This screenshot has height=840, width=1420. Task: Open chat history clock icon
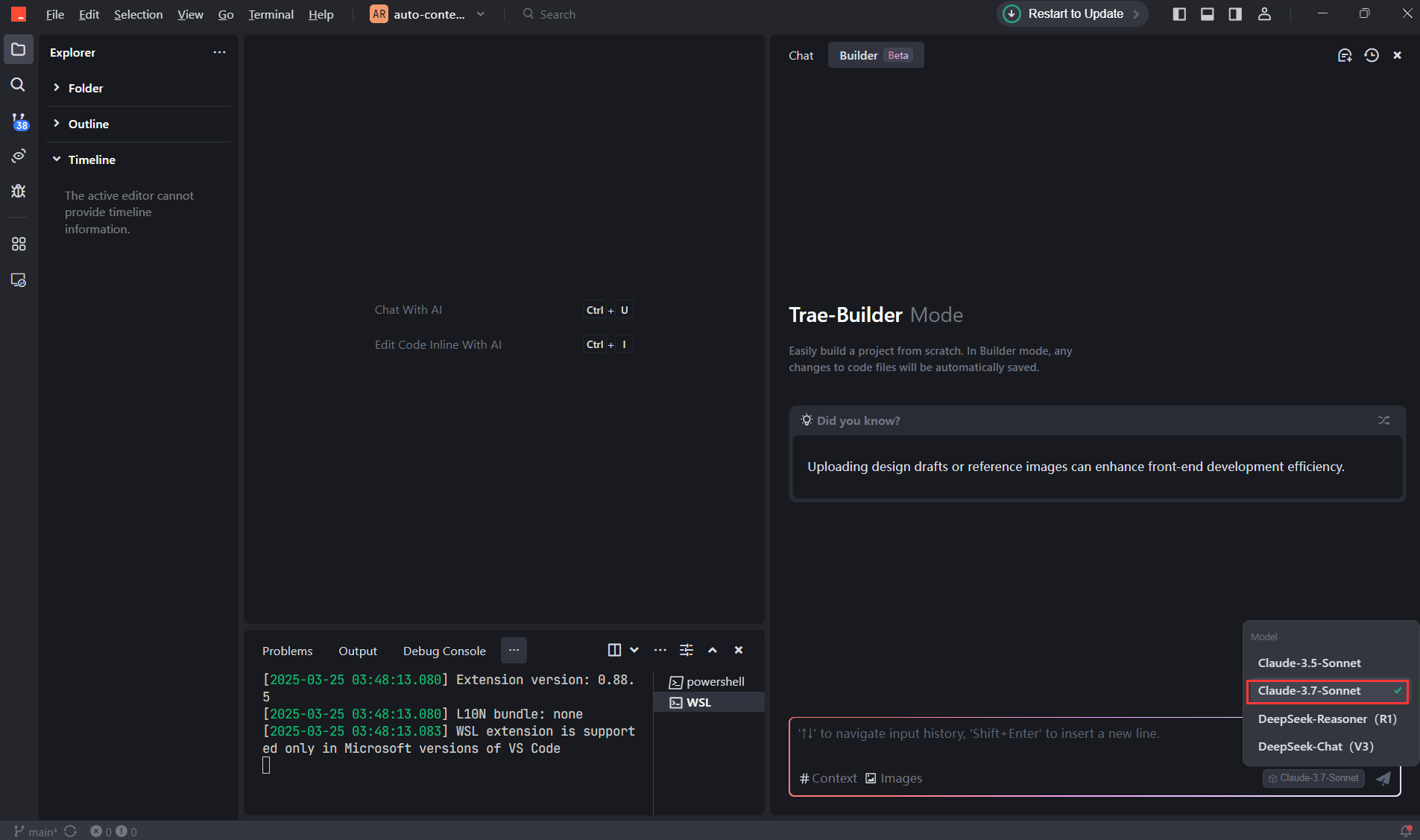1372,55
